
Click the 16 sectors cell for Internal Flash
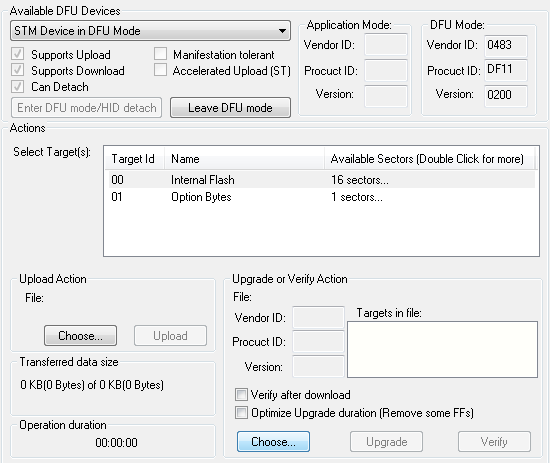[x=360, y=180]
